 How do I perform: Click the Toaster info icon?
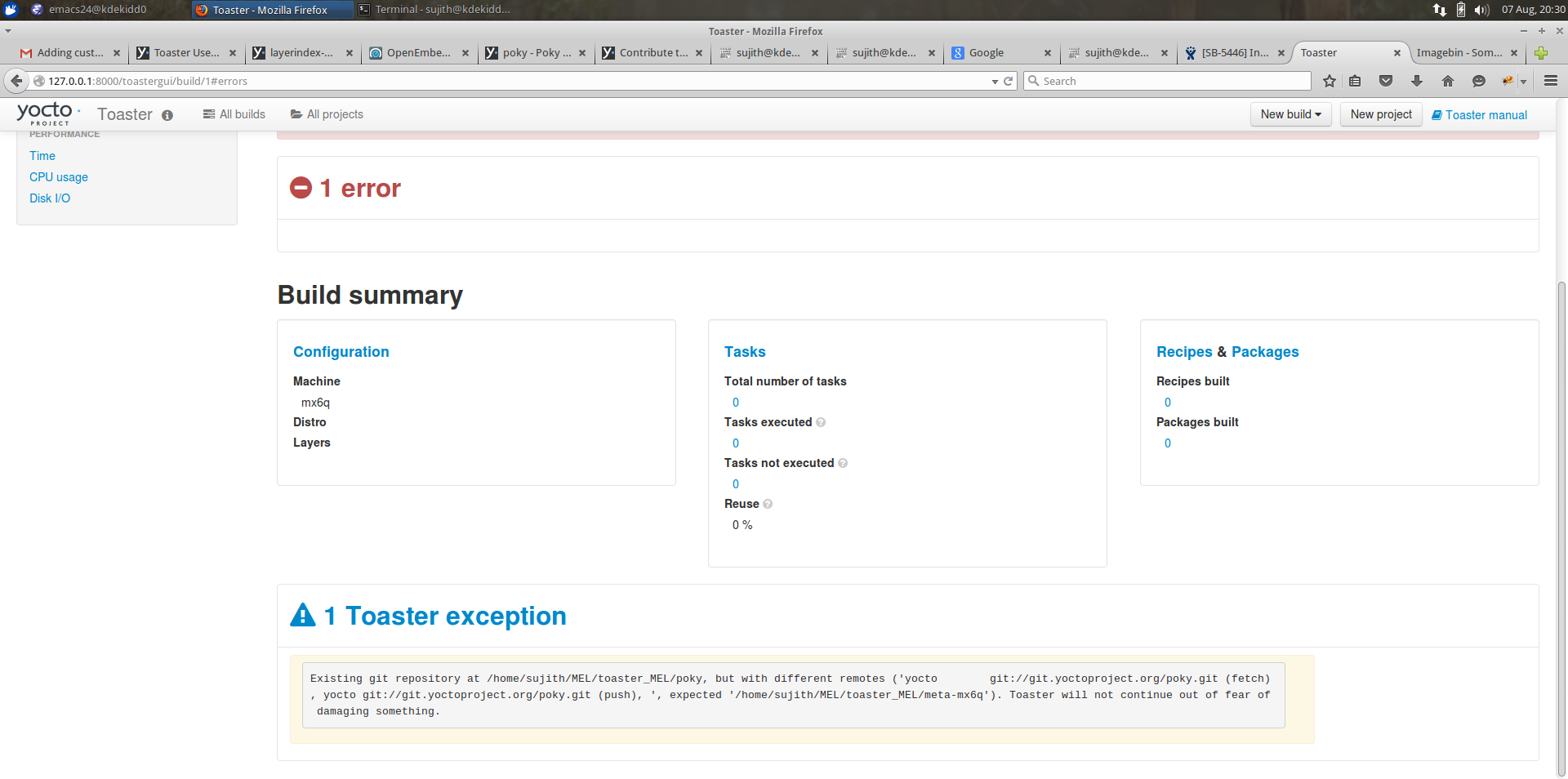tap(167, 115)
